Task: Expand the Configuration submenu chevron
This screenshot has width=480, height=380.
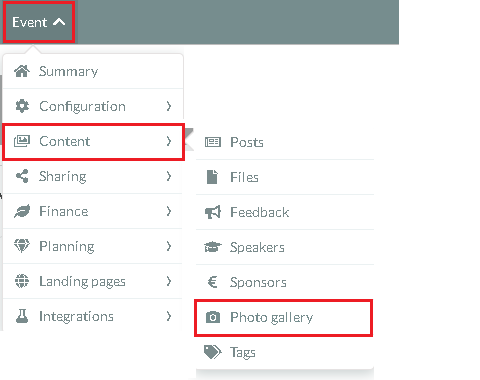Action: pos(169,106)
